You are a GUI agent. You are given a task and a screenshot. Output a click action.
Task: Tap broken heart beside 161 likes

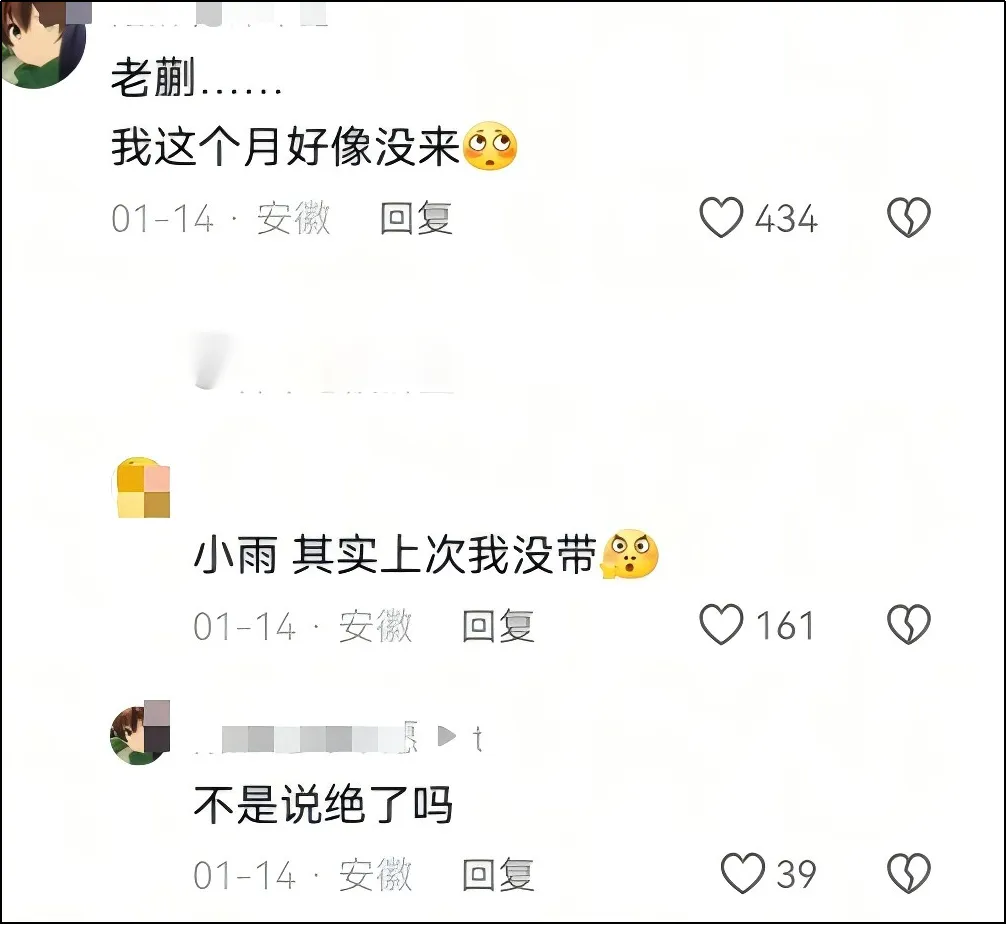coord(908,624)
